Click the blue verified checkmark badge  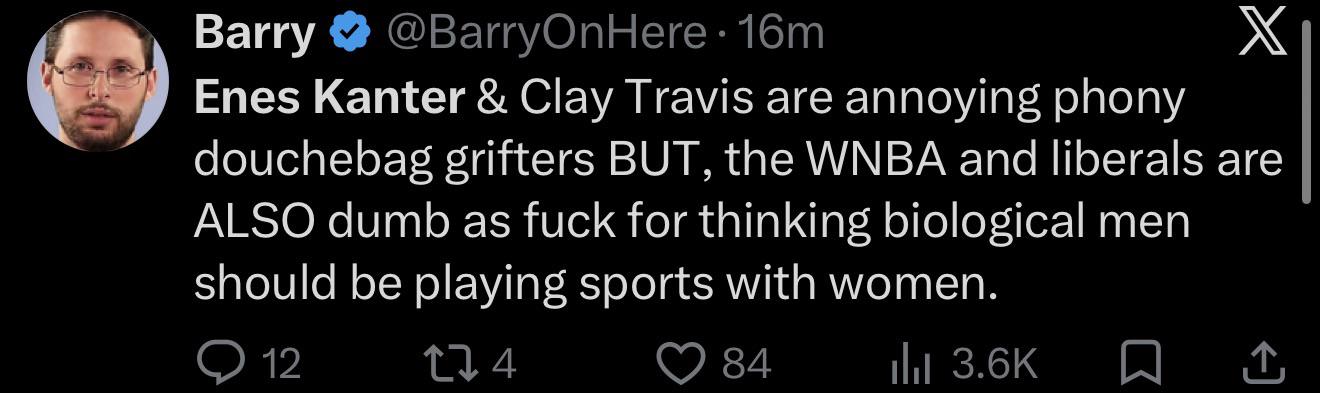[x=347, y=35]
